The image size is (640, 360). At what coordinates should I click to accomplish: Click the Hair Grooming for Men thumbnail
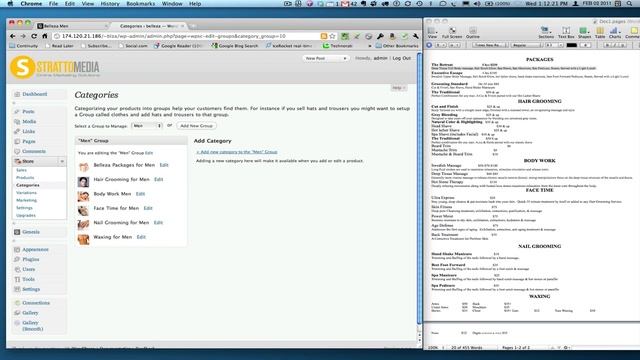coord(83,181)
